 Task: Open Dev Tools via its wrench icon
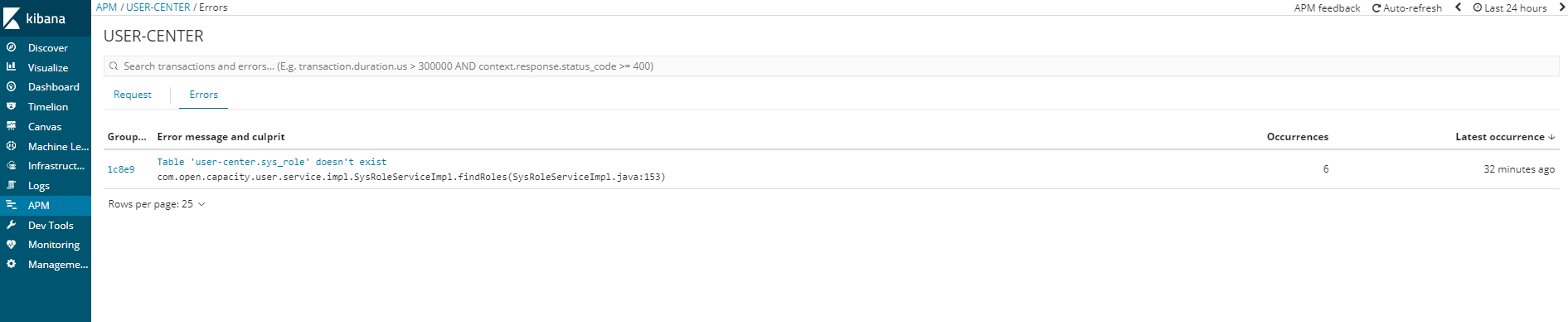(11, 225)
